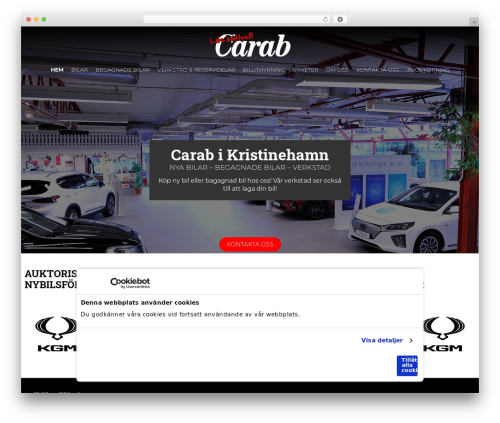The height and width of the screenshot is (423, 500).
Task: Open the HEM menu item
Action: pyautogui.click(x=57, y=70)
